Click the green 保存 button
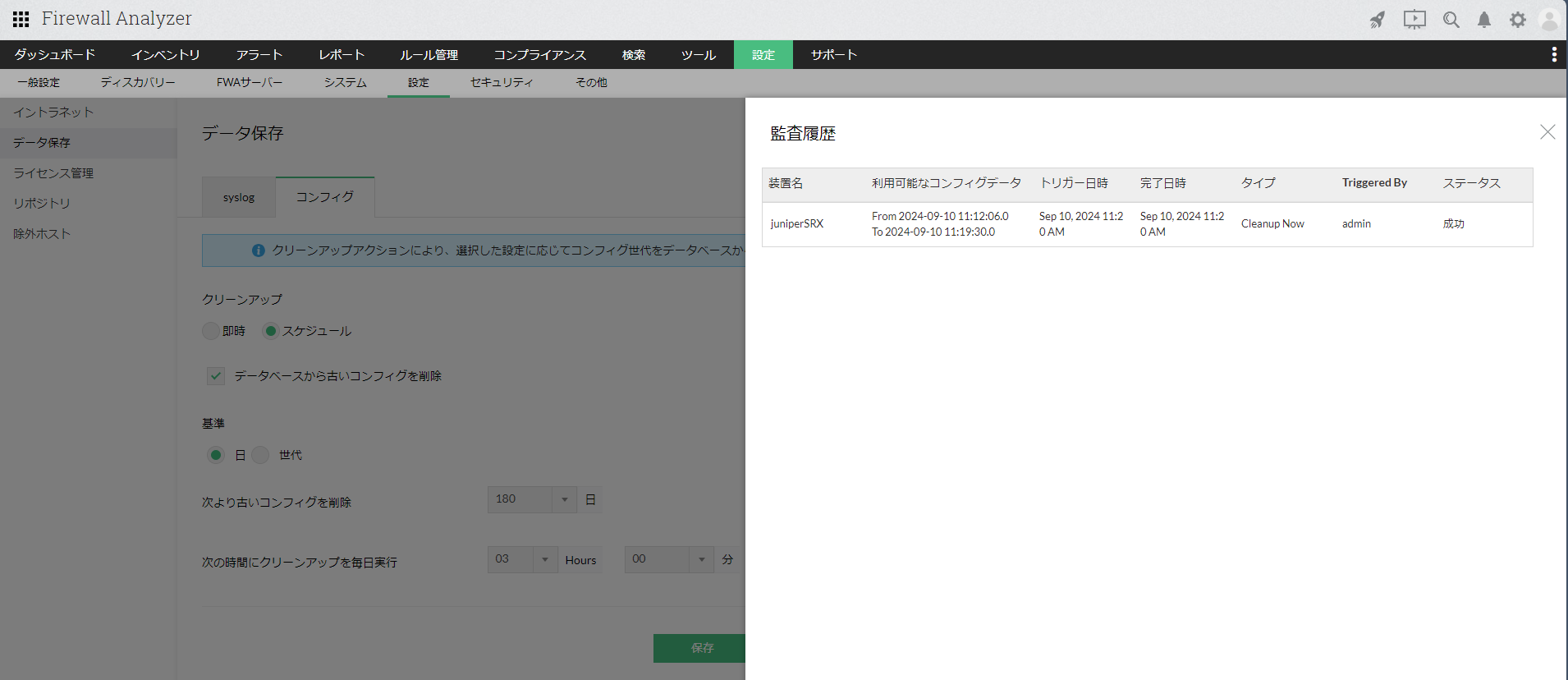The width and height of the screenshot is (1568, 680). (699, 648)
